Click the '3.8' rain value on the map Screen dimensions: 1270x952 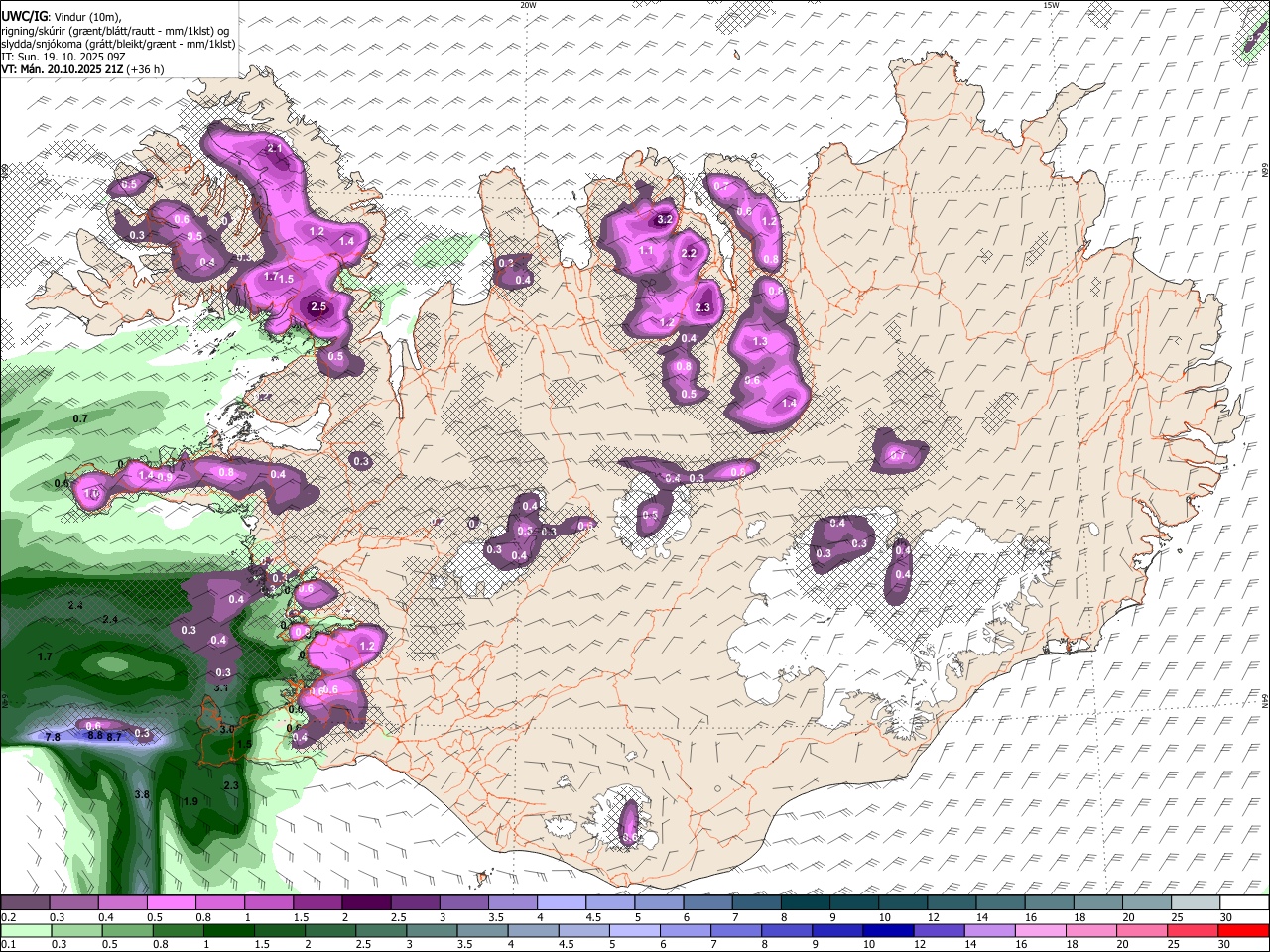click(142, 794)
